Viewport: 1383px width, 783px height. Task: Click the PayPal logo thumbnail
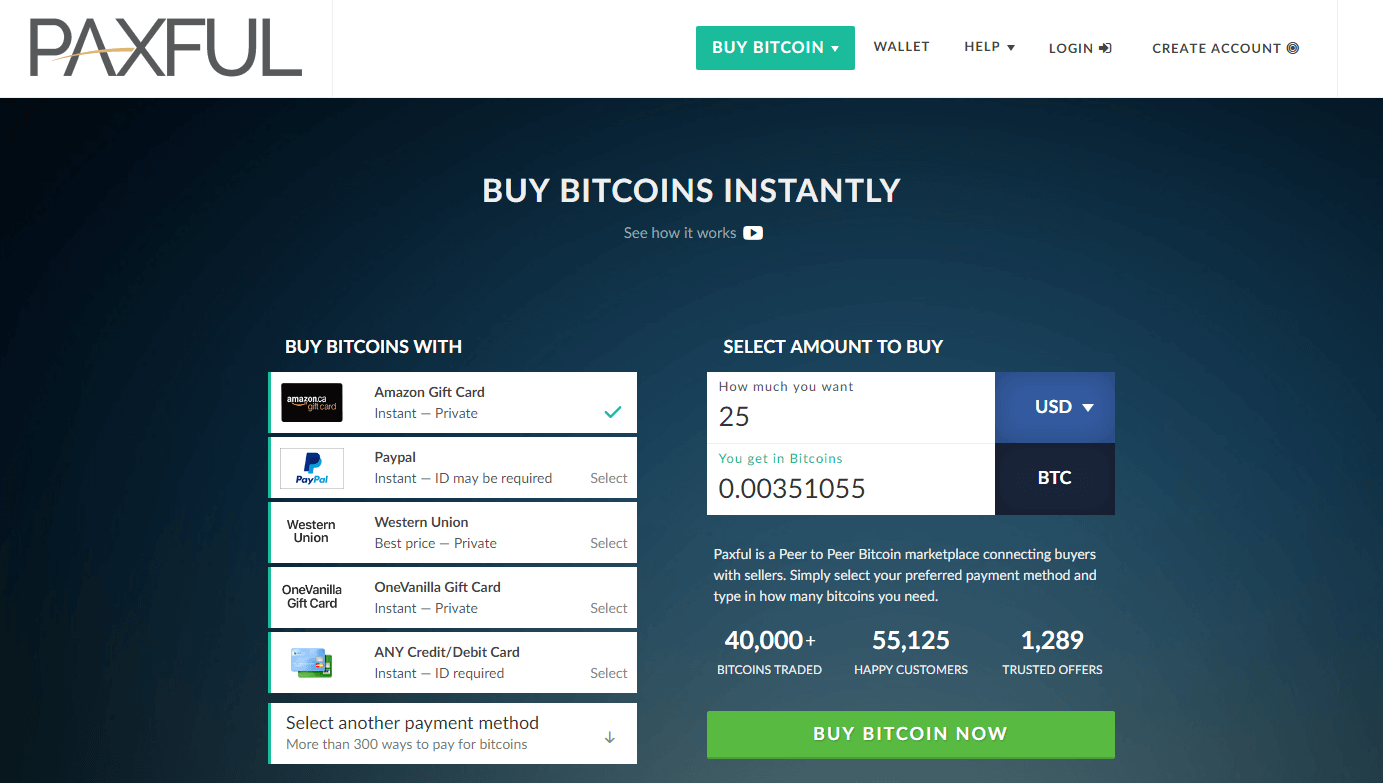tap(312, 468)
